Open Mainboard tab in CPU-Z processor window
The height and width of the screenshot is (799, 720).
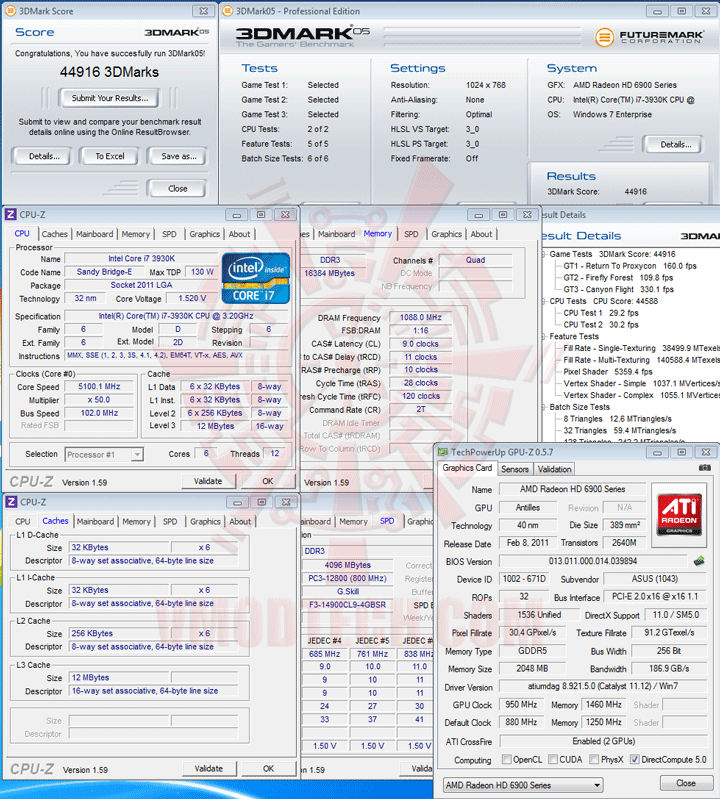[x=95, y=234]
